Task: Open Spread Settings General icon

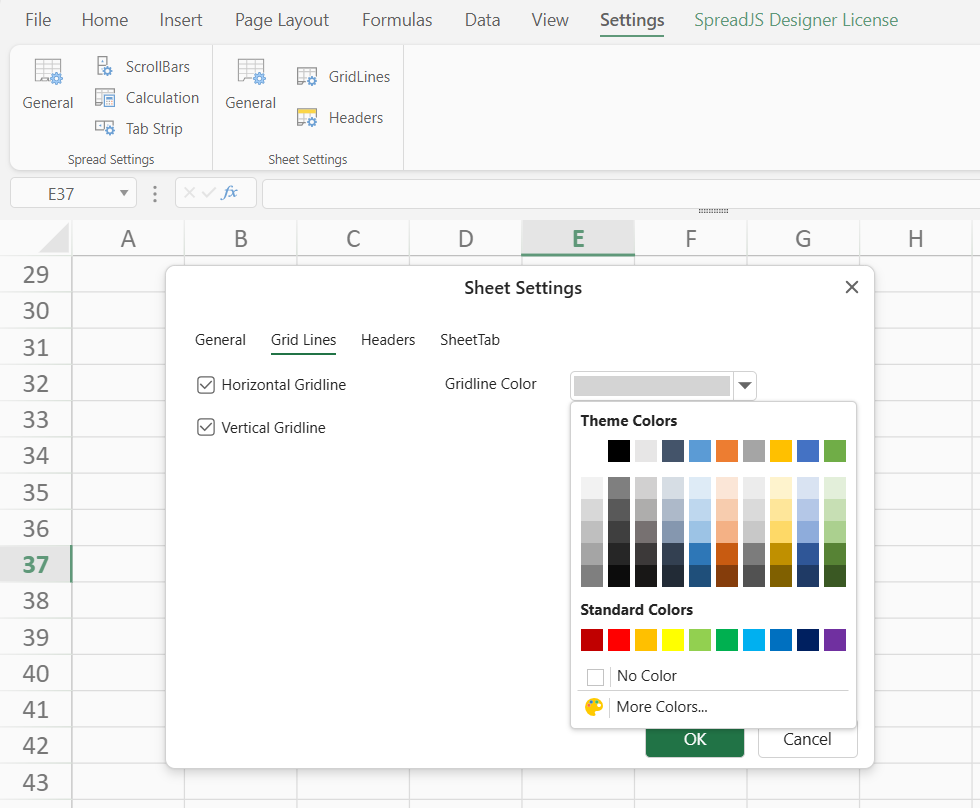Action: pyautogui.click(x=48, y=71)
